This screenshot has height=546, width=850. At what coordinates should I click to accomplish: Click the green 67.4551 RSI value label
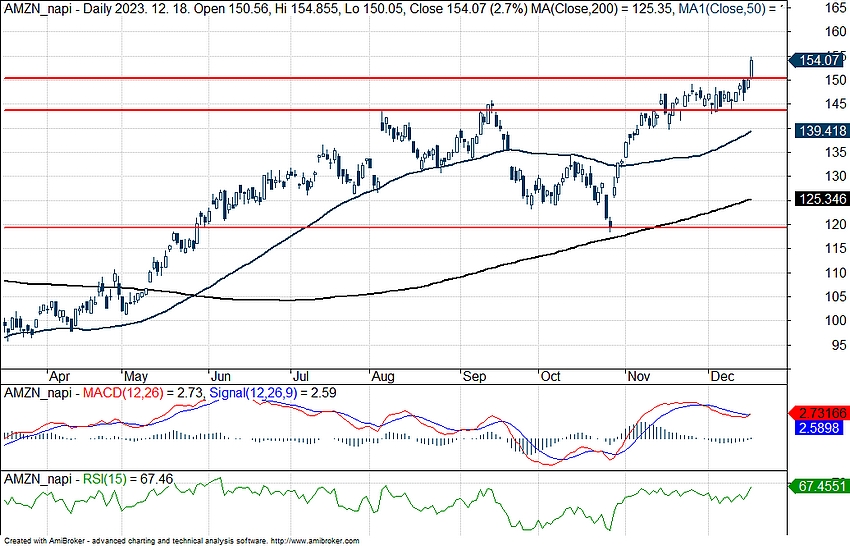[x=820, y=486]
